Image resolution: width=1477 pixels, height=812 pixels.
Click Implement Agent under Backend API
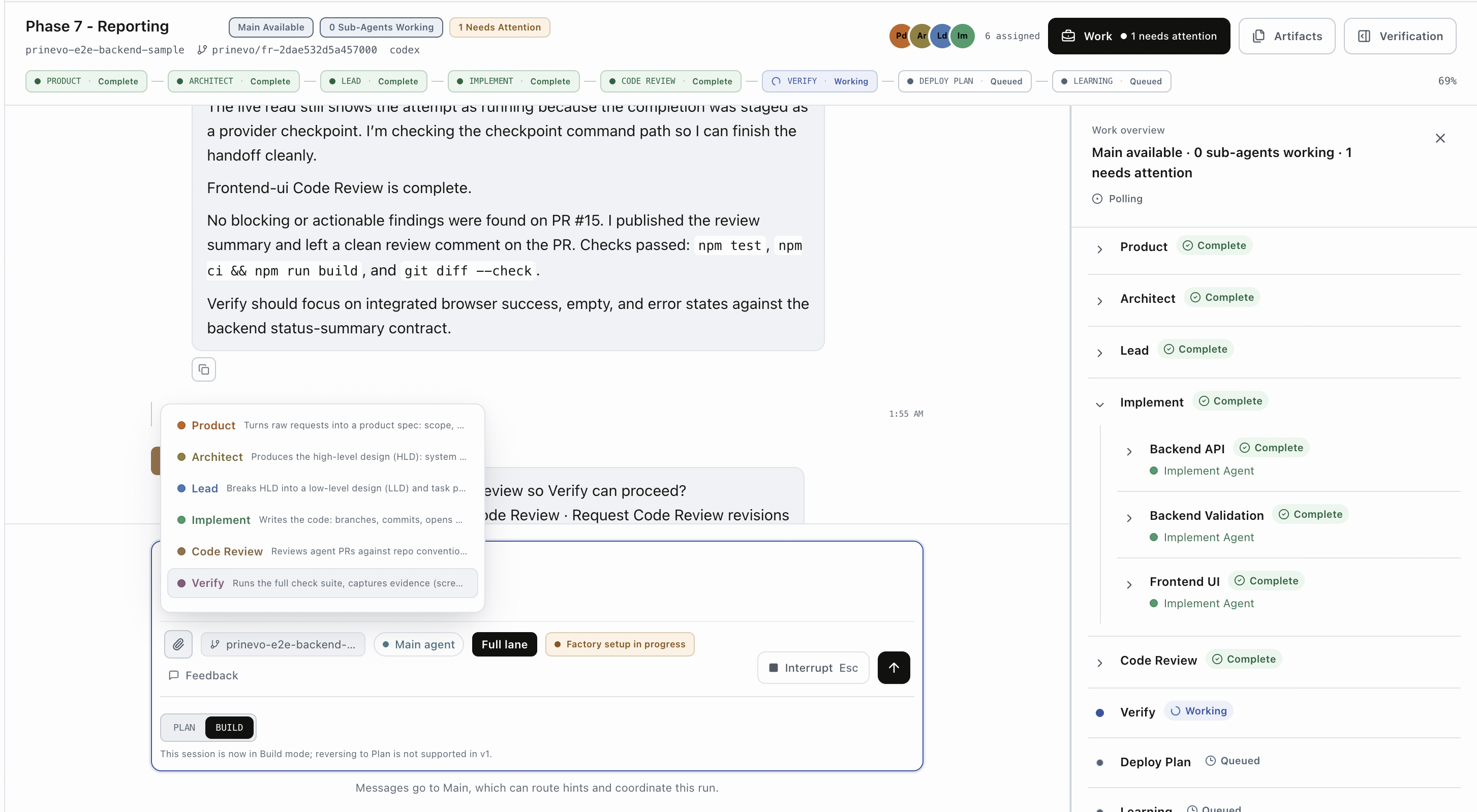coord(1208,471)
